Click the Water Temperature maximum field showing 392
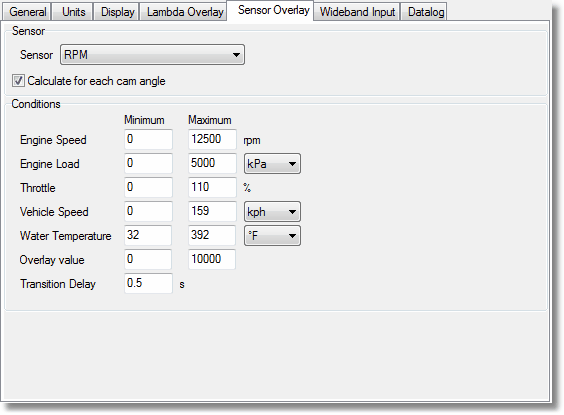 pyautogui.click(x=212, y=236)
